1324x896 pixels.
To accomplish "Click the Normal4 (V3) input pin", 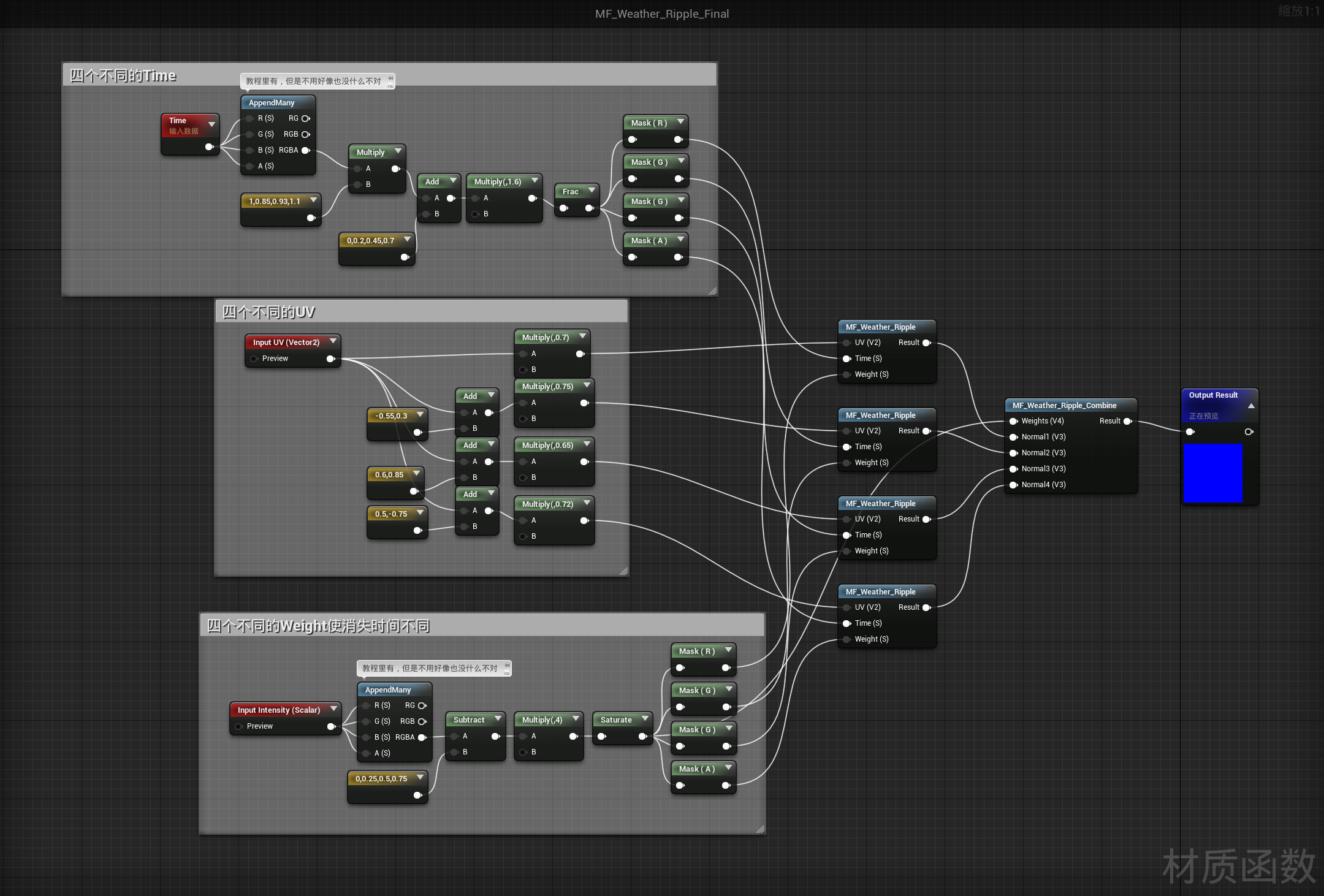I will (x=1014, y=485).
